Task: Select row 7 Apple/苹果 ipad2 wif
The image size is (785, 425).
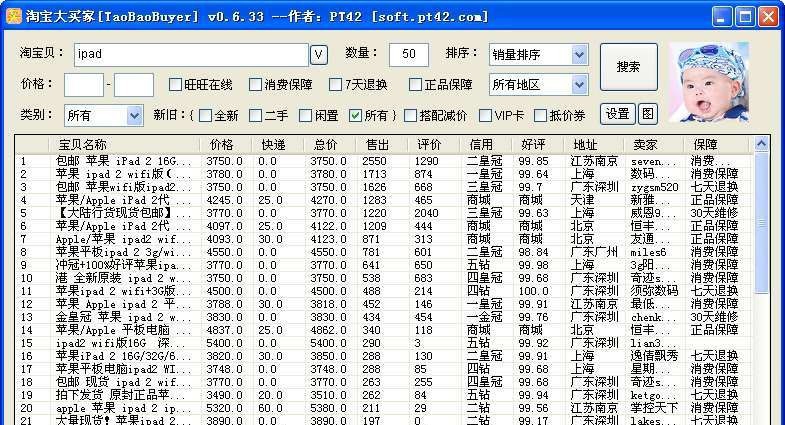Action: tap(383, 239)
